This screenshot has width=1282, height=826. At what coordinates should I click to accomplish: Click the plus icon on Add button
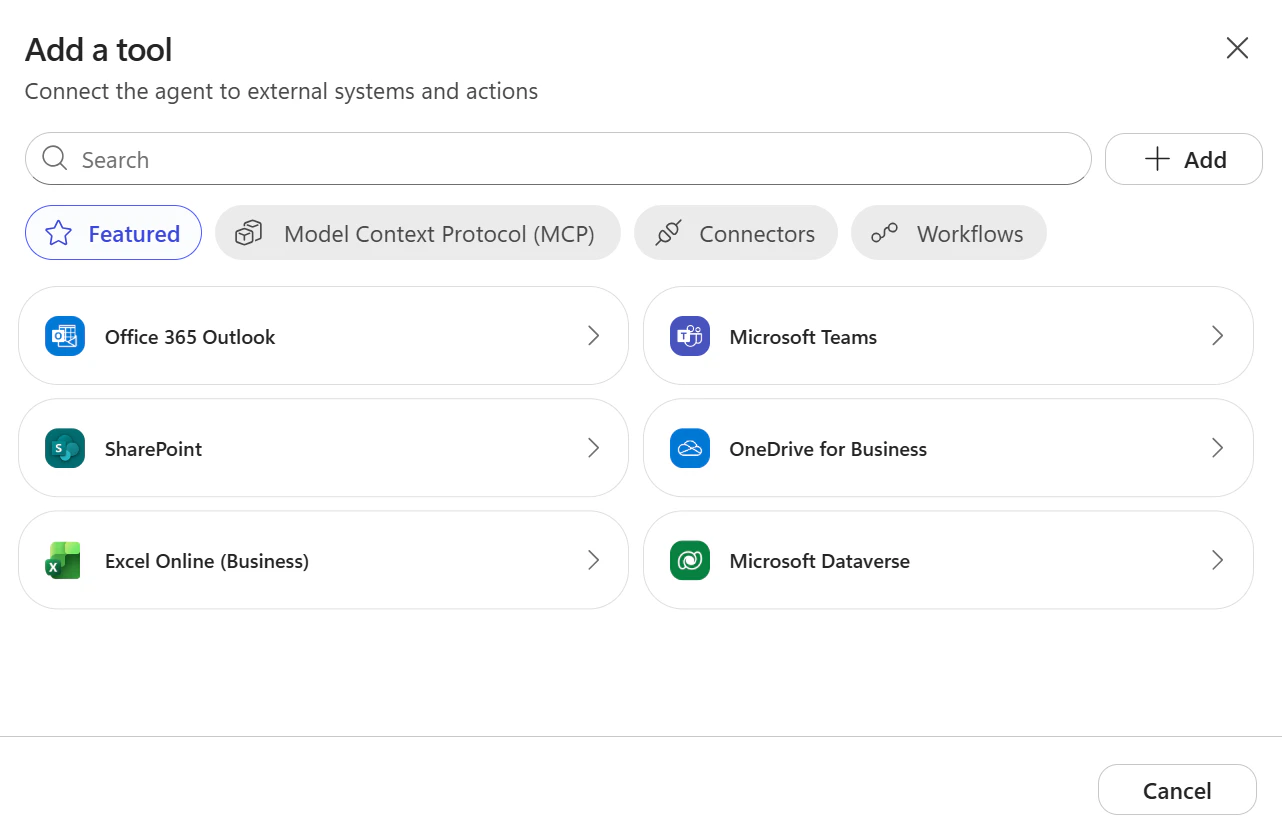pos(1157,159)
